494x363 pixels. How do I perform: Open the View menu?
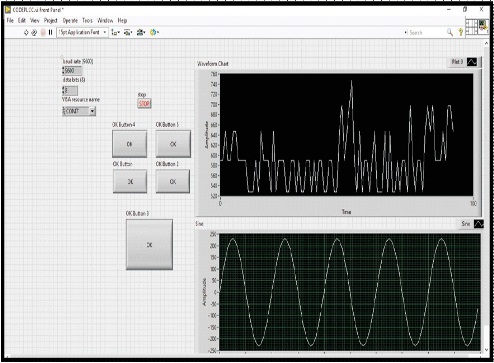point(35,21)
